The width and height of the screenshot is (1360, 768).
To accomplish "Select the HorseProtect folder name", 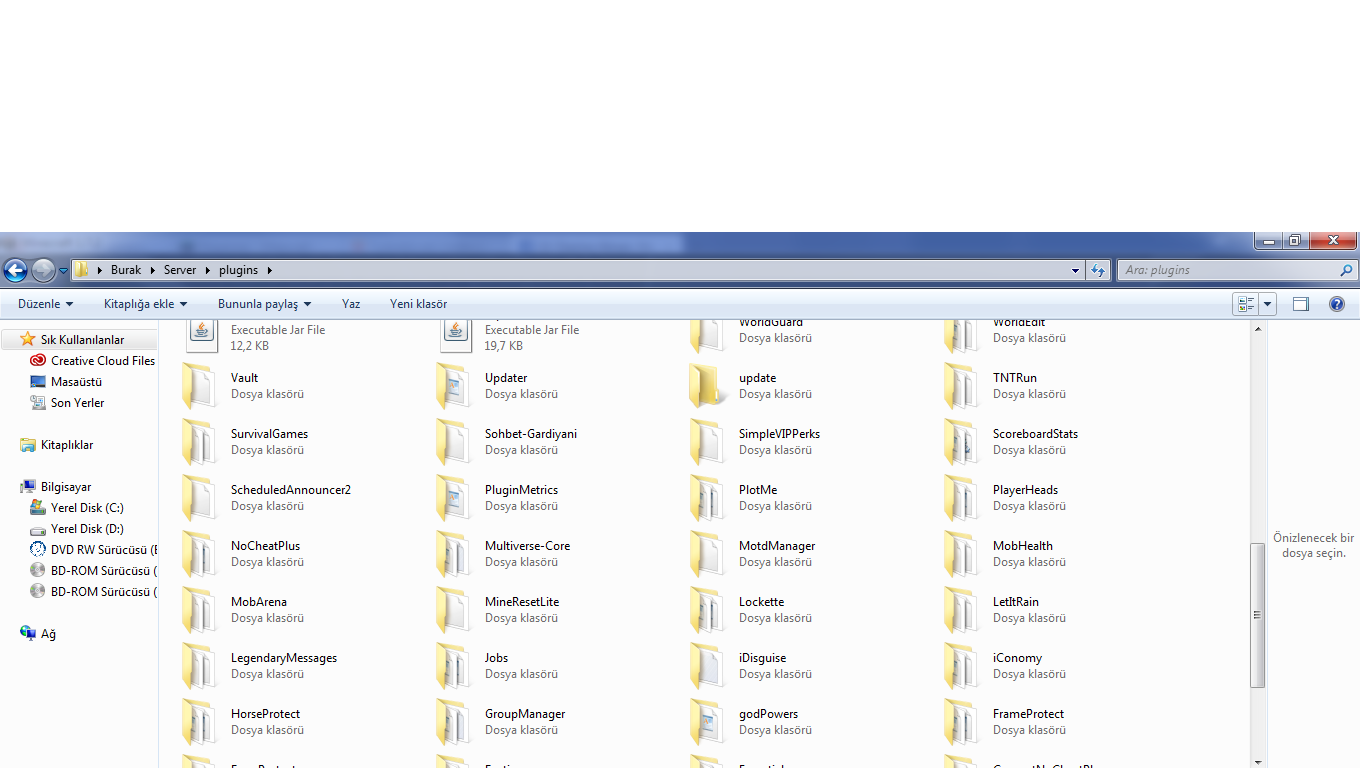I will tap(265, 714).
